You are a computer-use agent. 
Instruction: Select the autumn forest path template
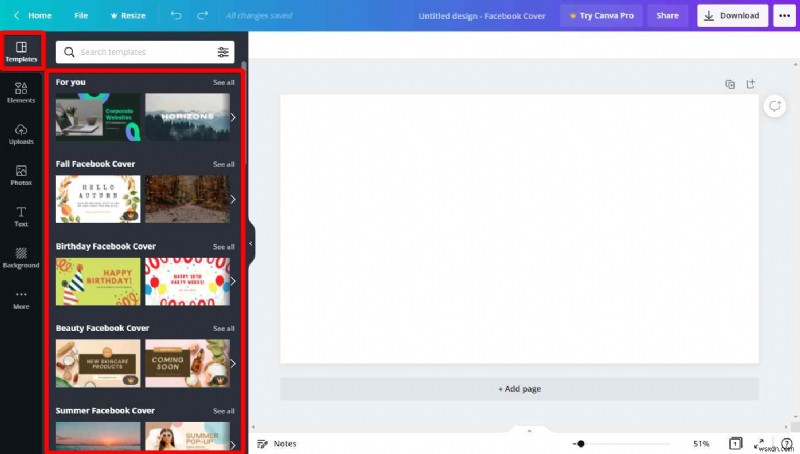click(x=187, y=199)
